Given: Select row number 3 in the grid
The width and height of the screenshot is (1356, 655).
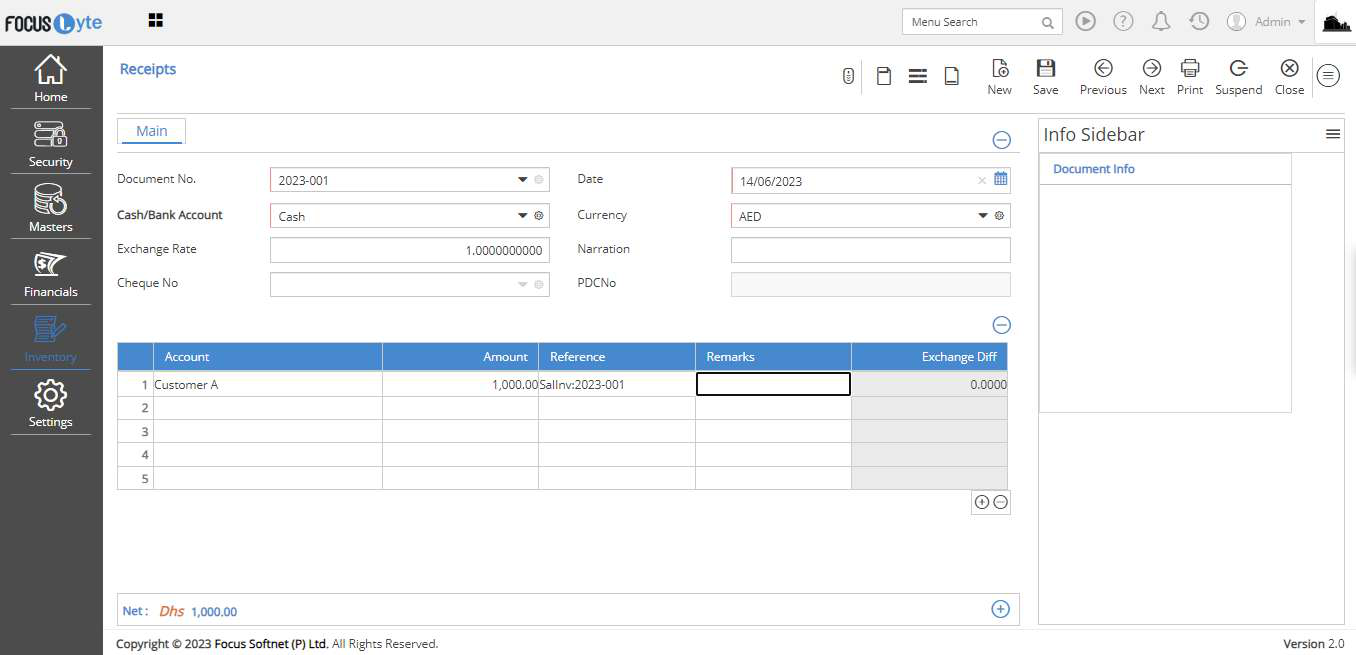Looking at the screenshot, I should point(135,431).
